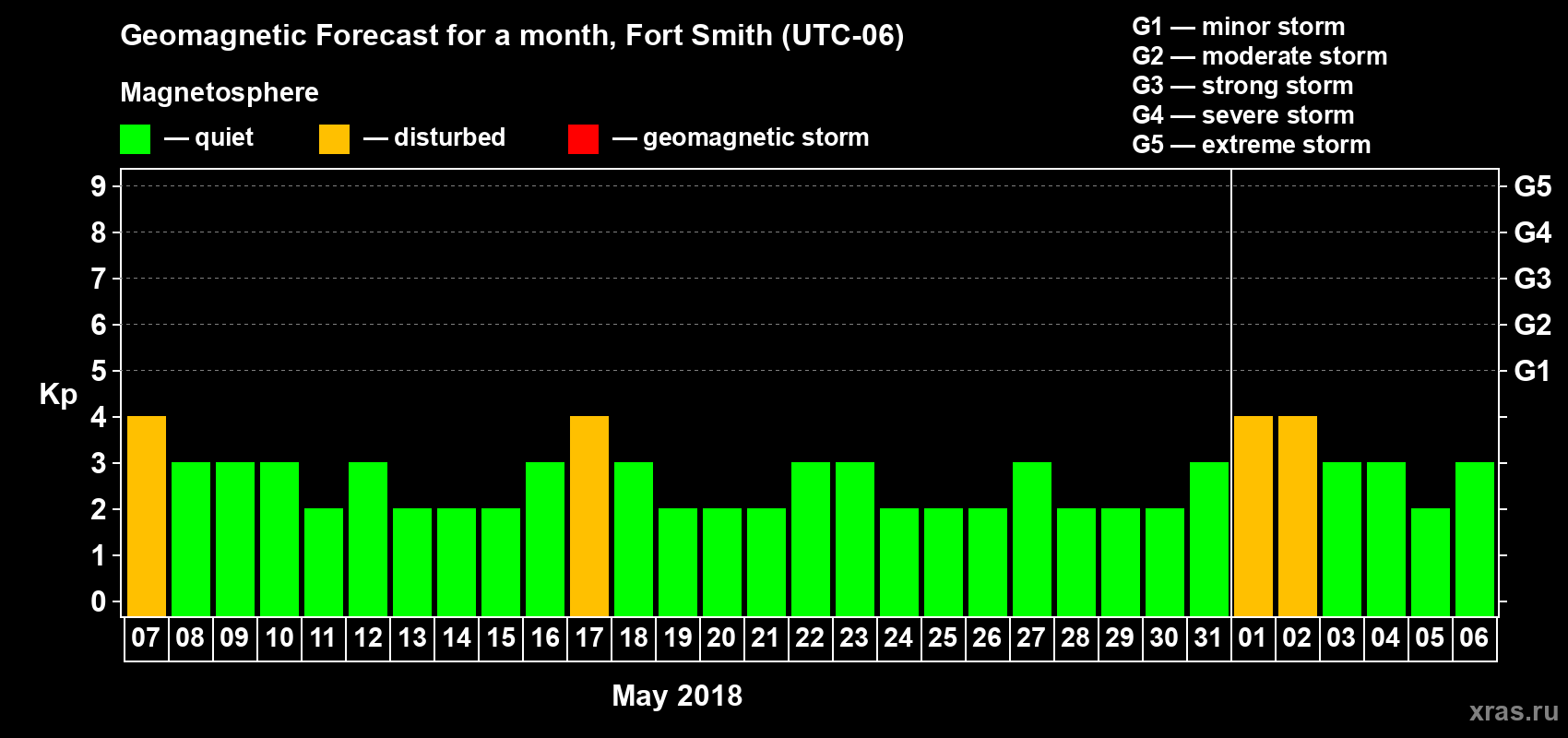Screen dimensions: 1568x738
Task: Click the date label 23
Action: tap(854, 638)
